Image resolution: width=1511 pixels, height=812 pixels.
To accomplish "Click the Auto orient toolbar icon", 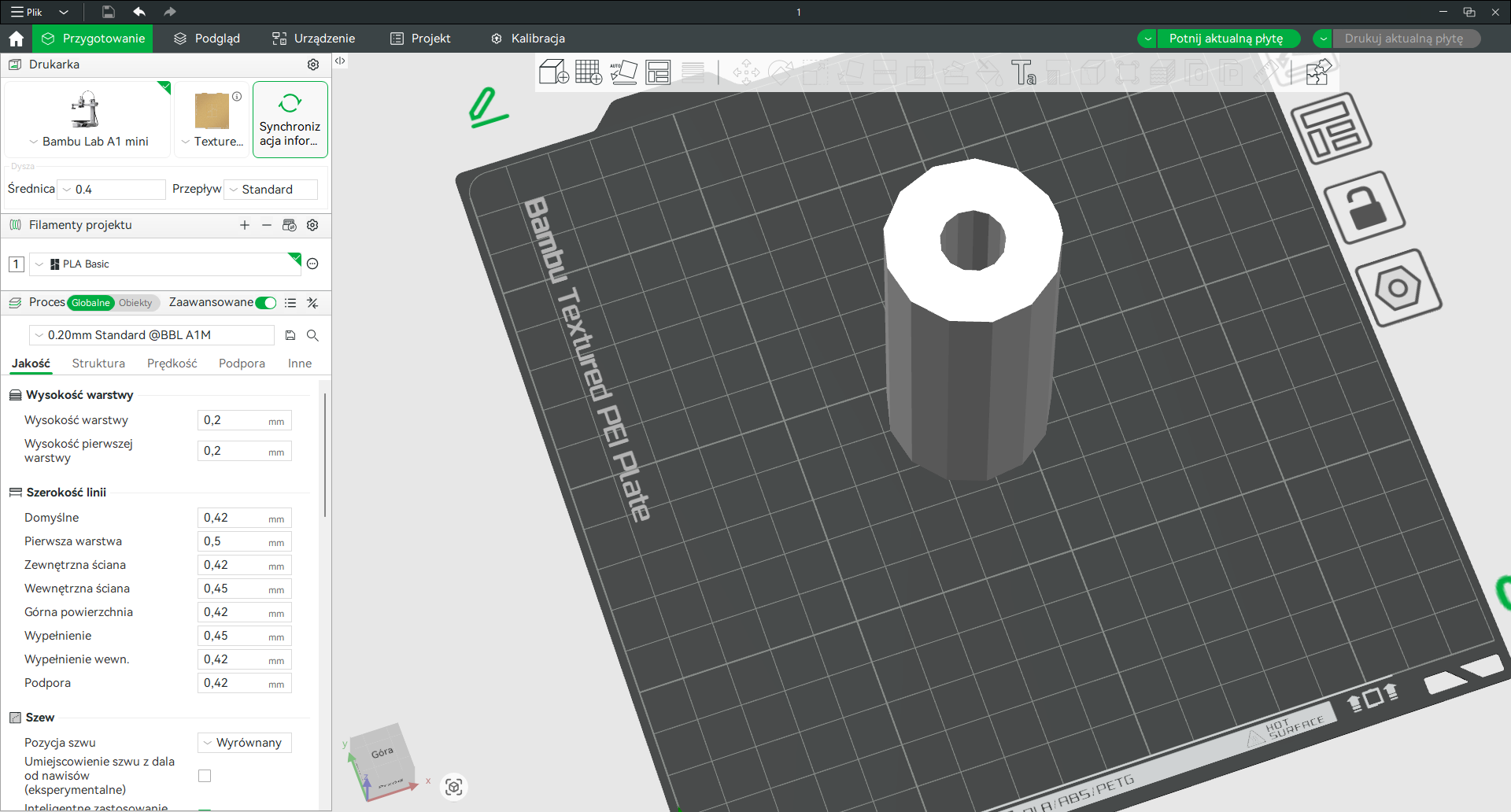I will (623, 72).
